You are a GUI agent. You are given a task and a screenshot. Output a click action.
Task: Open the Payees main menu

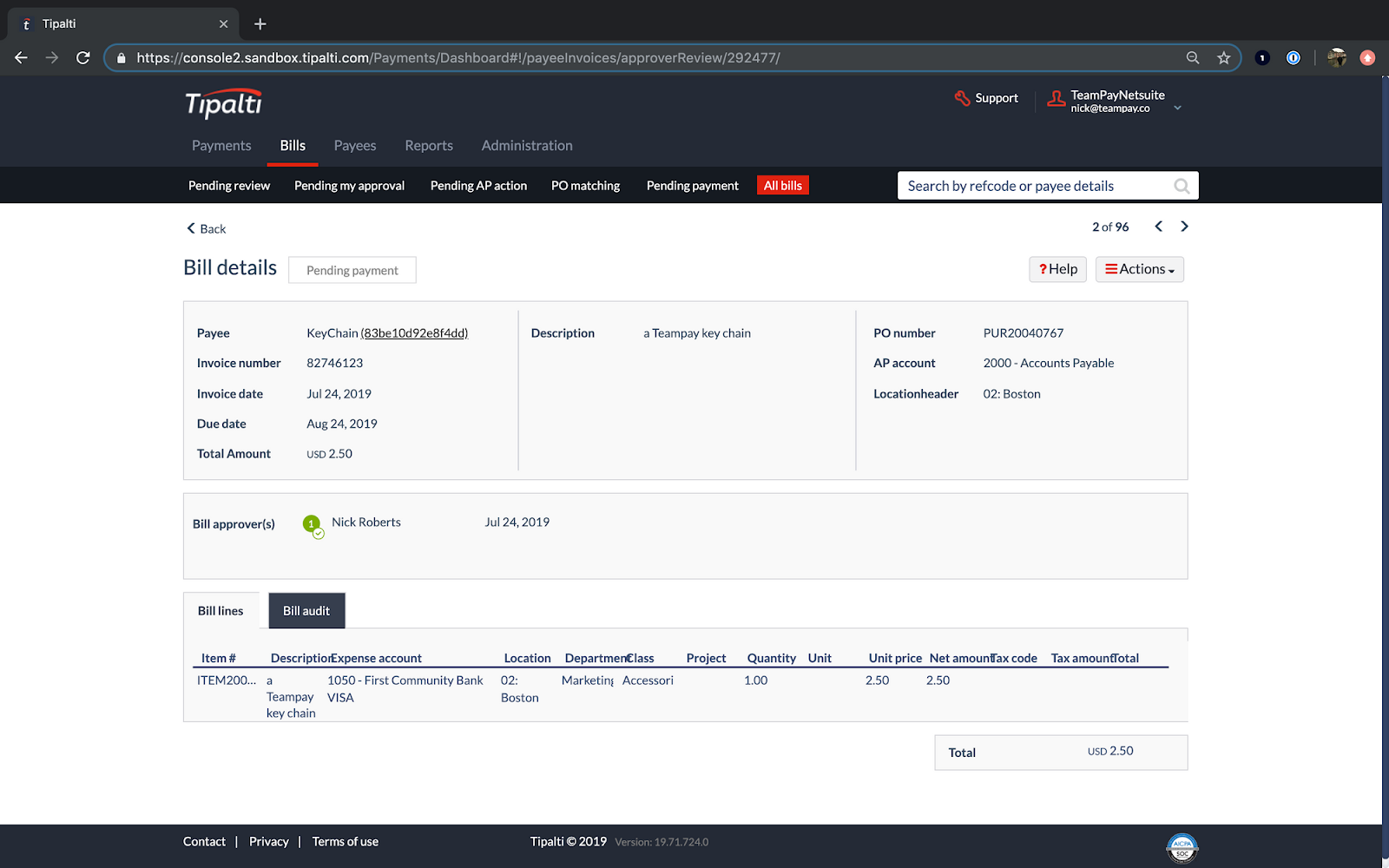(355, 146)
